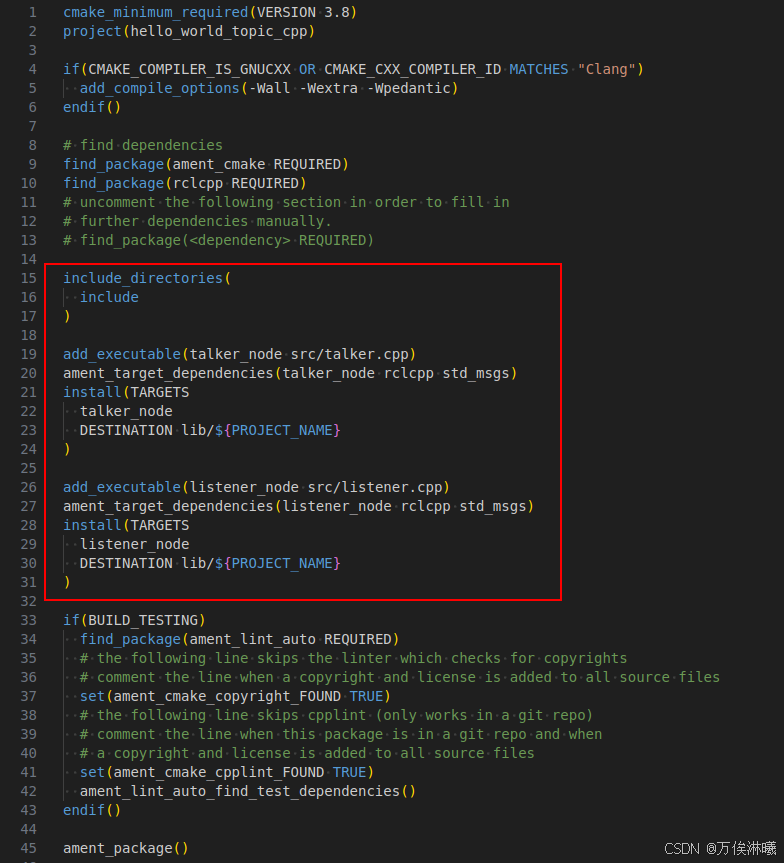The image size is (784, 863).
Task: Click "if(BUILD_TESTING)" on line 33
Action: click(134, 620)
